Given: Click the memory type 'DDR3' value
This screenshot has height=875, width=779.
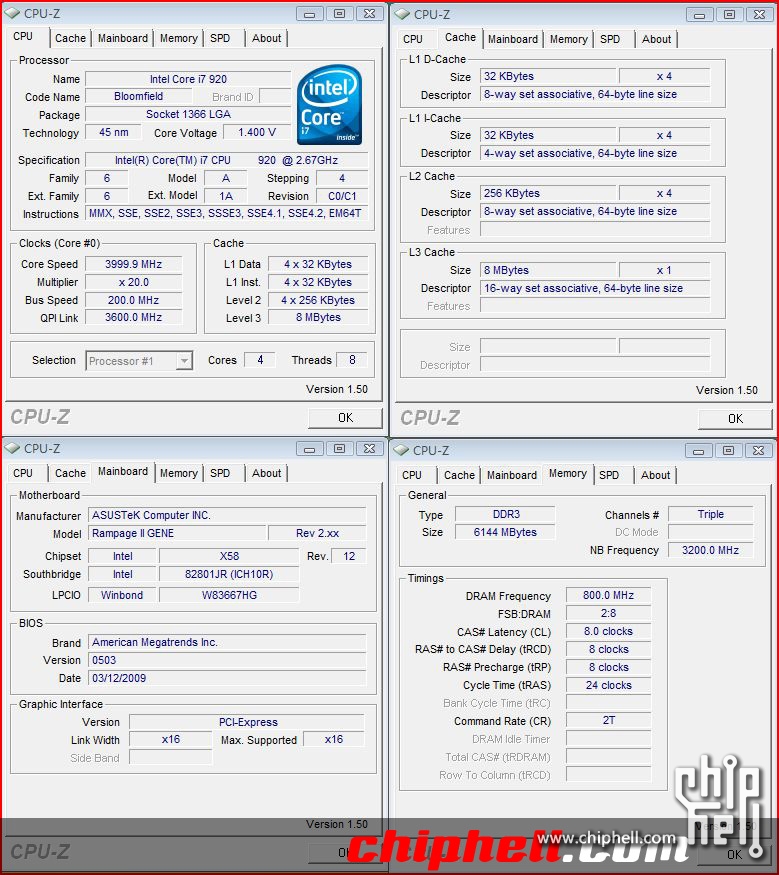Looking at the screenshot, I should point(506,514).
